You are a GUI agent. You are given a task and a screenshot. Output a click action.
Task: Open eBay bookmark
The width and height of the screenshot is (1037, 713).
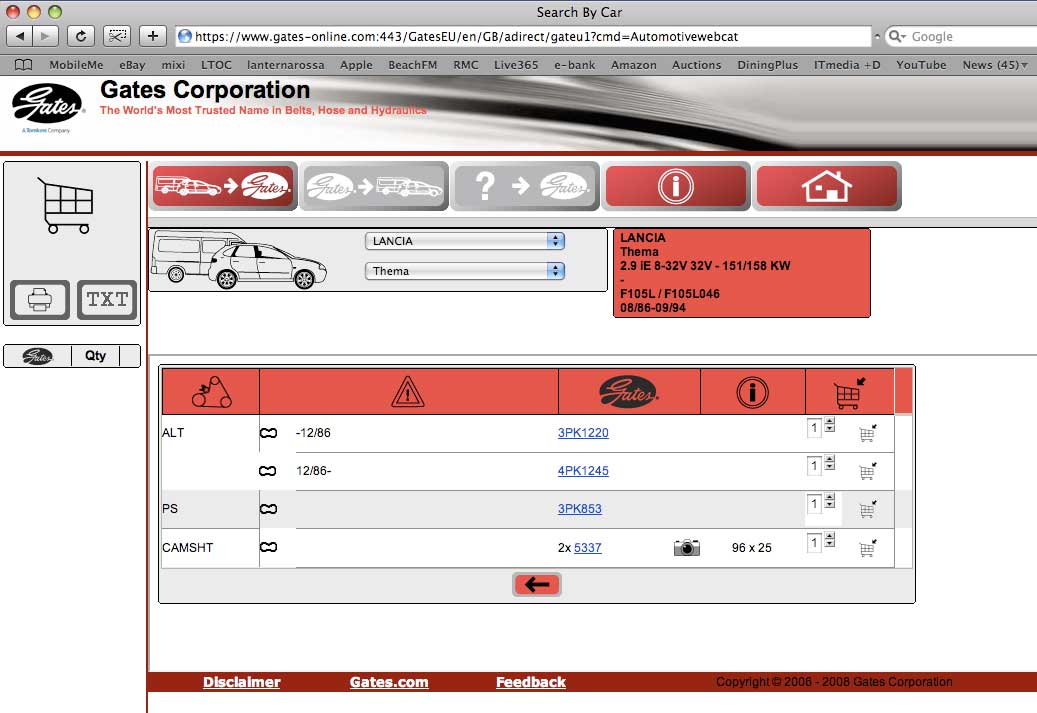click(x=132, y=65)
